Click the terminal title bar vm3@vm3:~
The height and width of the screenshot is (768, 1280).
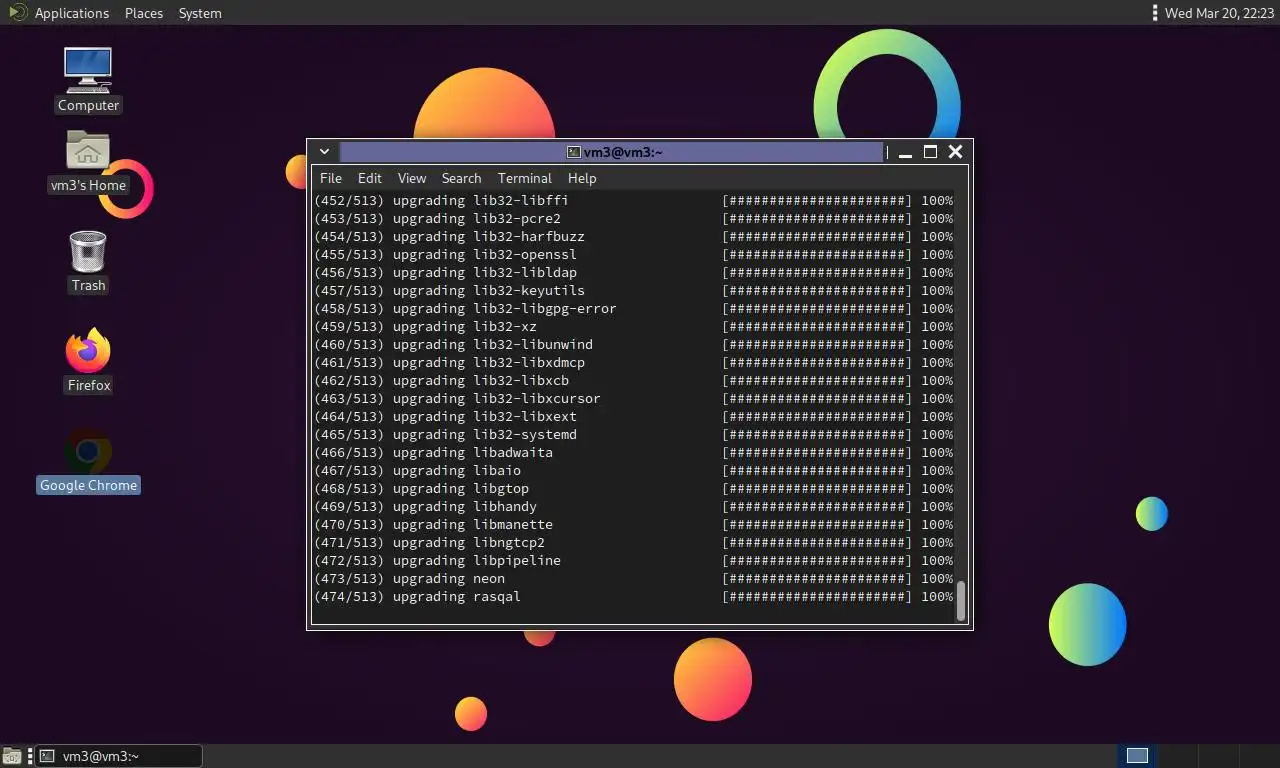click(612, 152)
